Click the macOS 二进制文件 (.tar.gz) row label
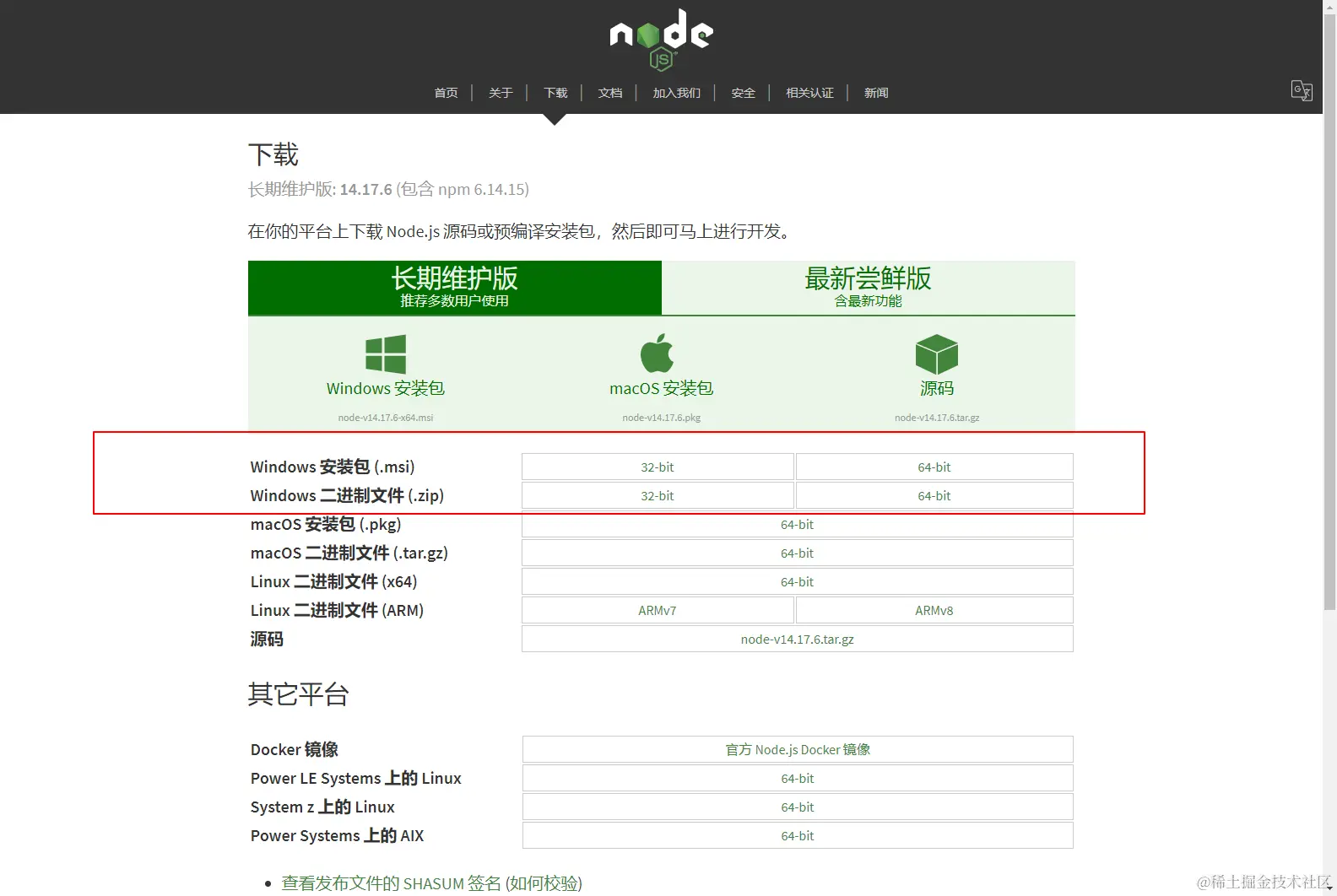 click(x=349, y=553)
